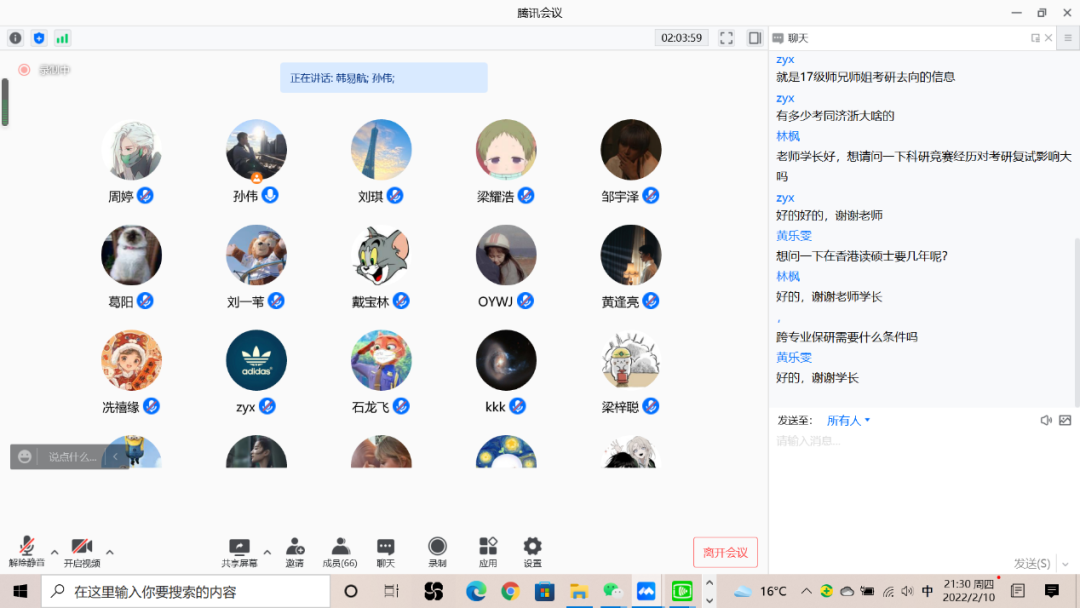Open 所有人 recipient dropdown in chat
1080x608 pixels.
(848, 421)
